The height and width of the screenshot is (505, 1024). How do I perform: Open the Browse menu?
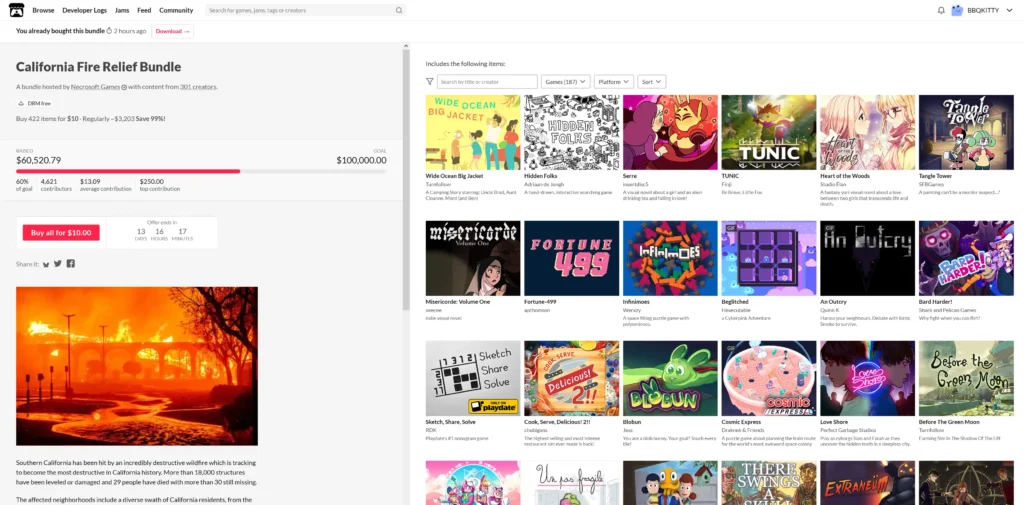pos(44,10)
